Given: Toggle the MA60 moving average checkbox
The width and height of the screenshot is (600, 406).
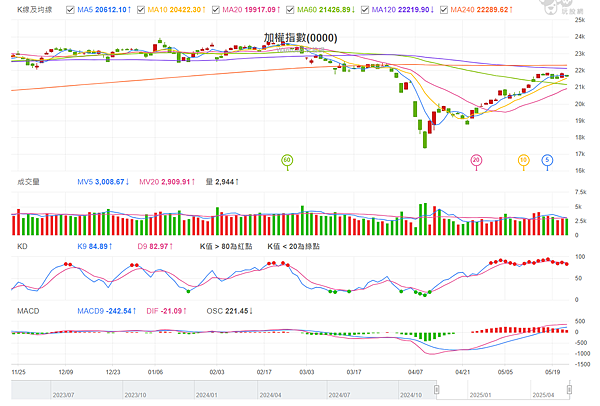Looking at the screenshot, I should [290, 10].
